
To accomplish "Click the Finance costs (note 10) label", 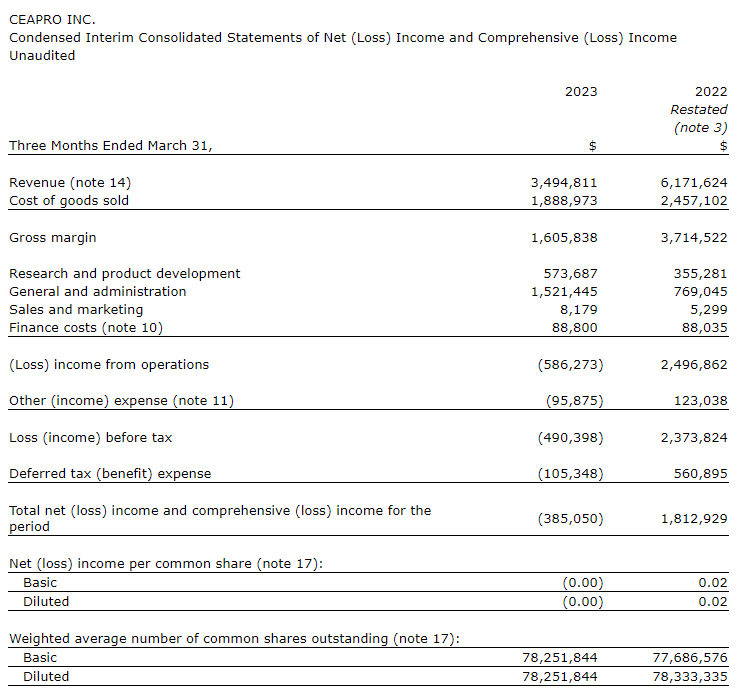I will point(86,327).
